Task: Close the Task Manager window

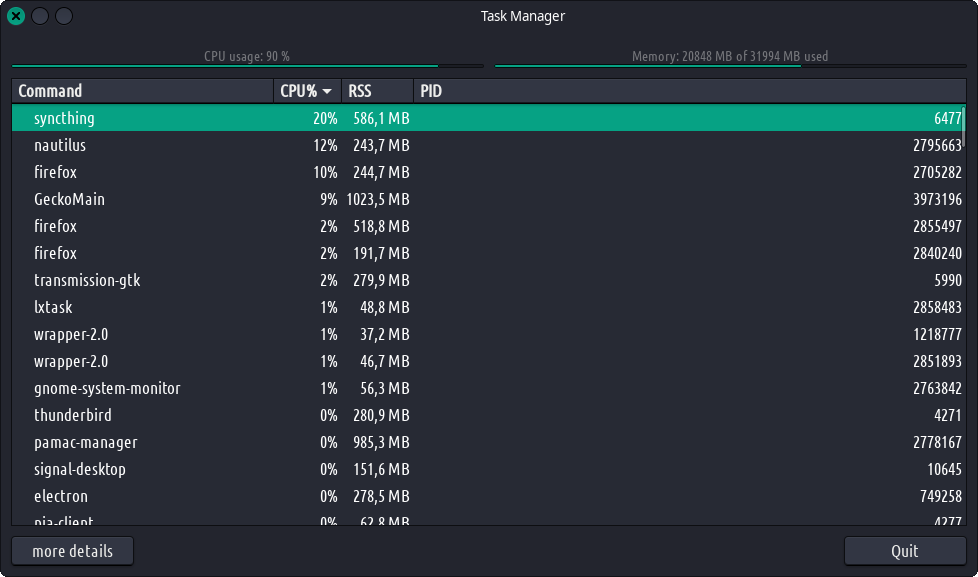Action: 16,16
